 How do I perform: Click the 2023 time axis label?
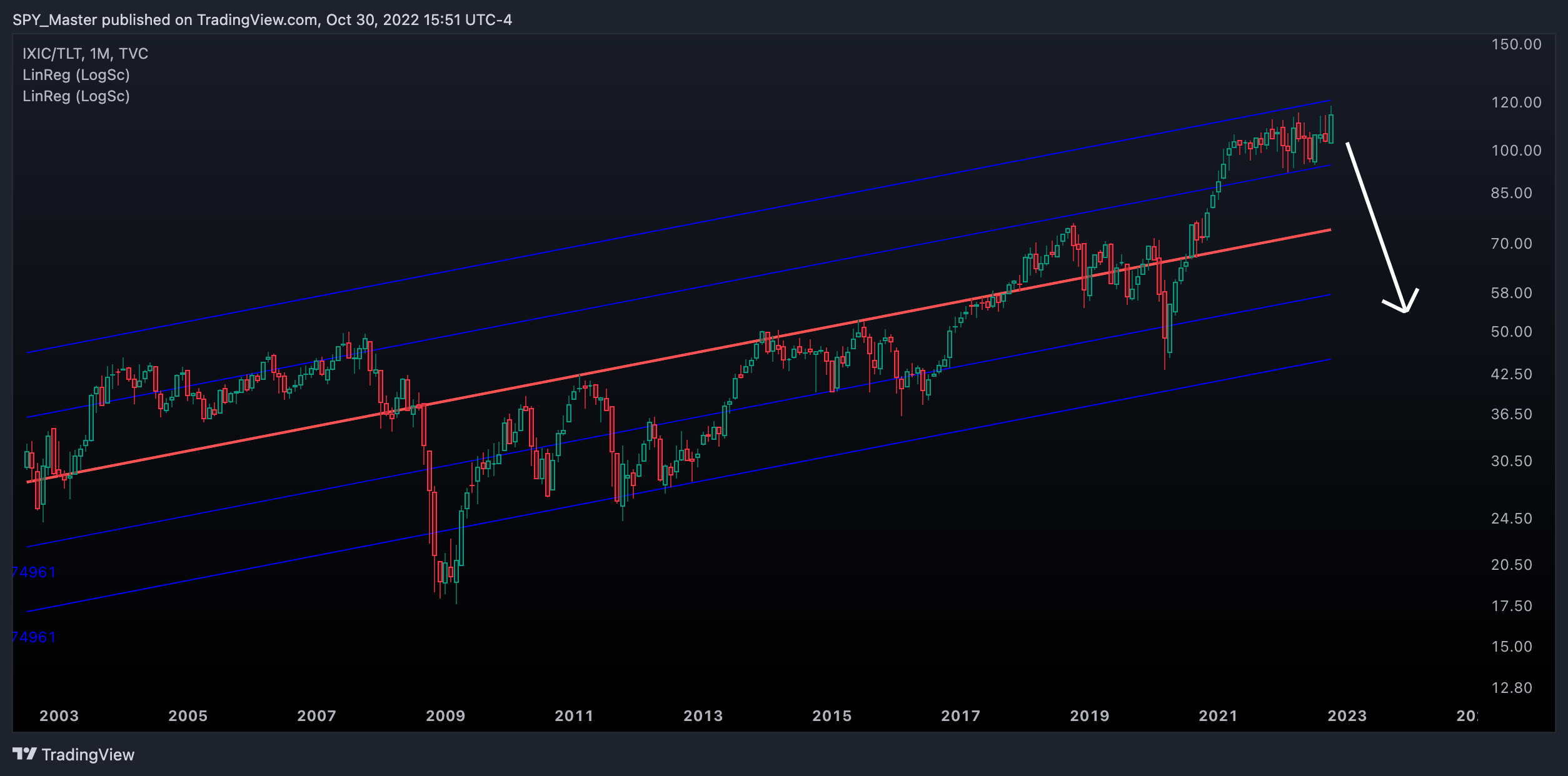coord(1347,716)
